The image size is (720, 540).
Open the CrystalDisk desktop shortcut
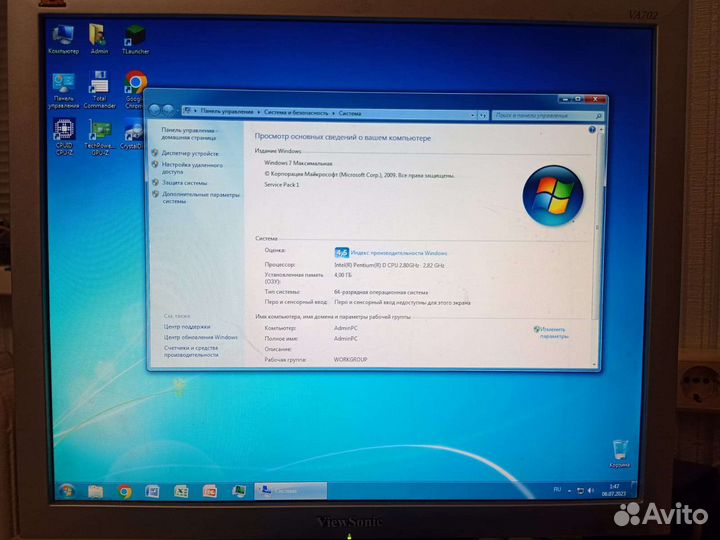[x=132, y=135]
